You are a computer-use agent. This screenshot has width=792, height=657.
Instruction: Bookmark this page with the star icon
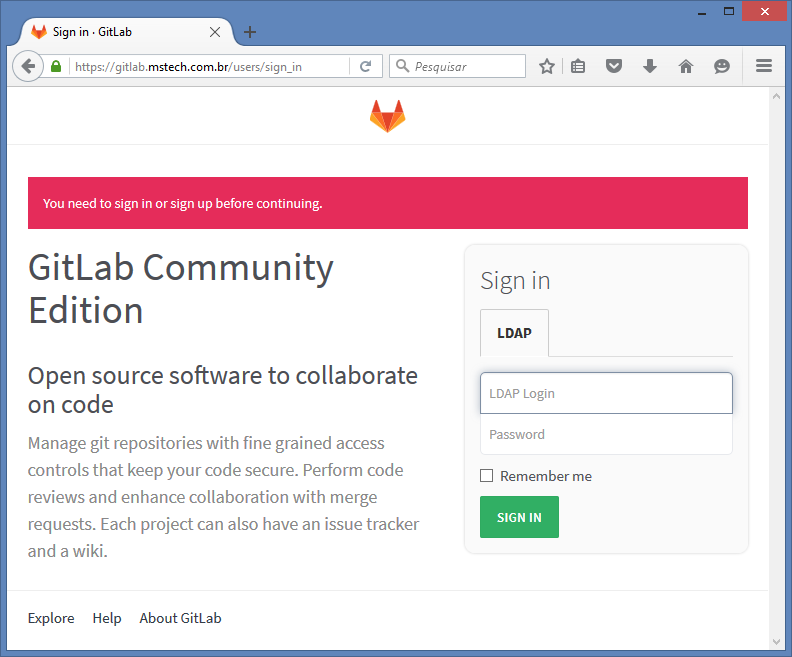(x=547, y=66)
